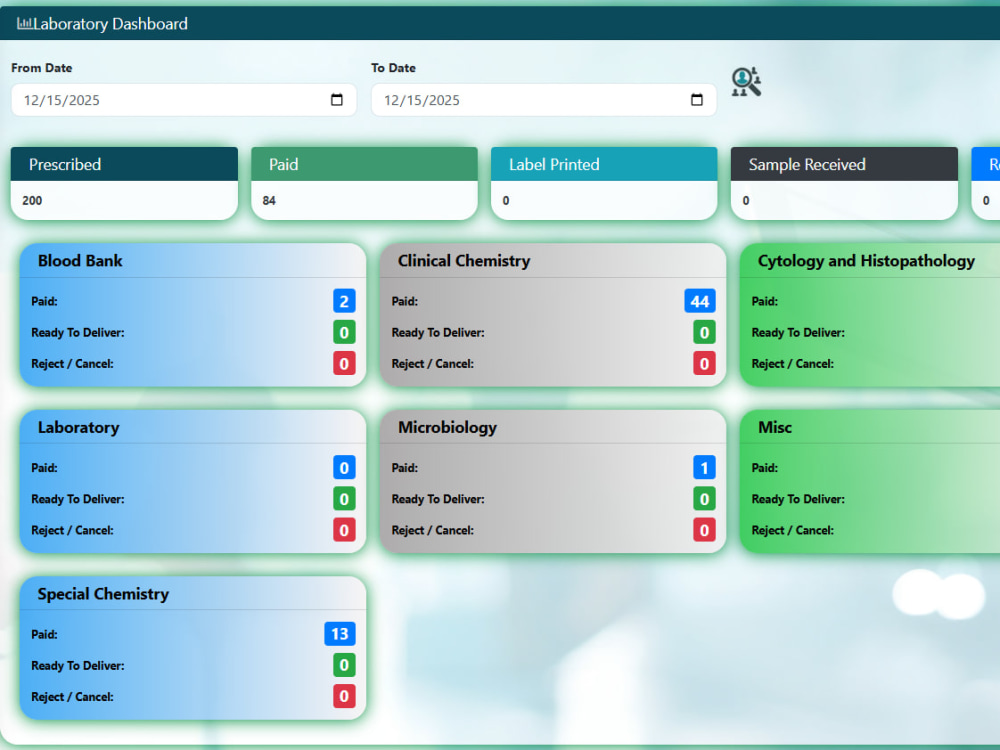This screenshot has height=750, width=1000.
Task: Open the From Date calendar picker icon
Action: point(337,99)
